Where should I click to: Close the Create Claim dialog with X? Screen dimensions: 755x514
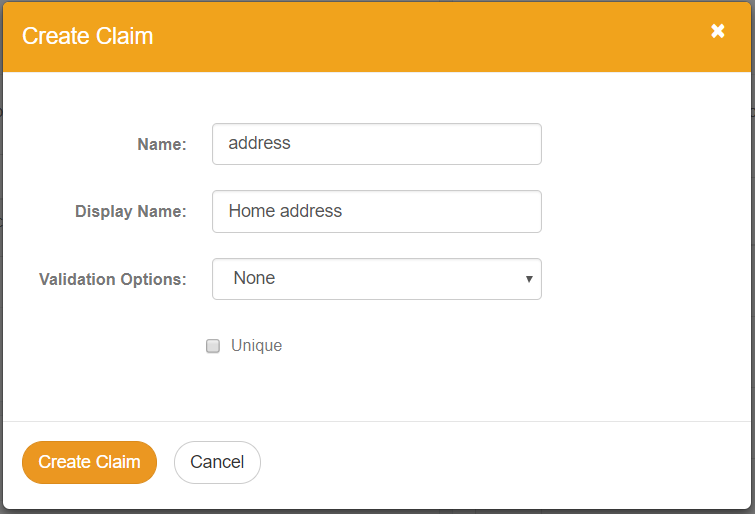717,31
